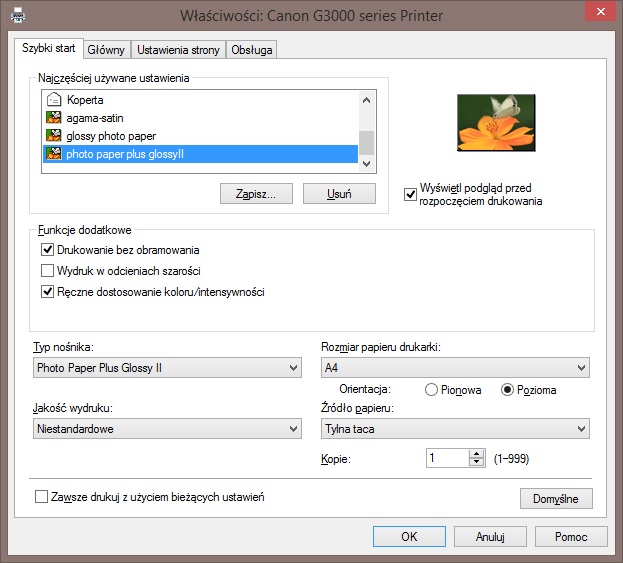
Task: Decrease copies with the down spinner arrow
Action: point(476,462)
